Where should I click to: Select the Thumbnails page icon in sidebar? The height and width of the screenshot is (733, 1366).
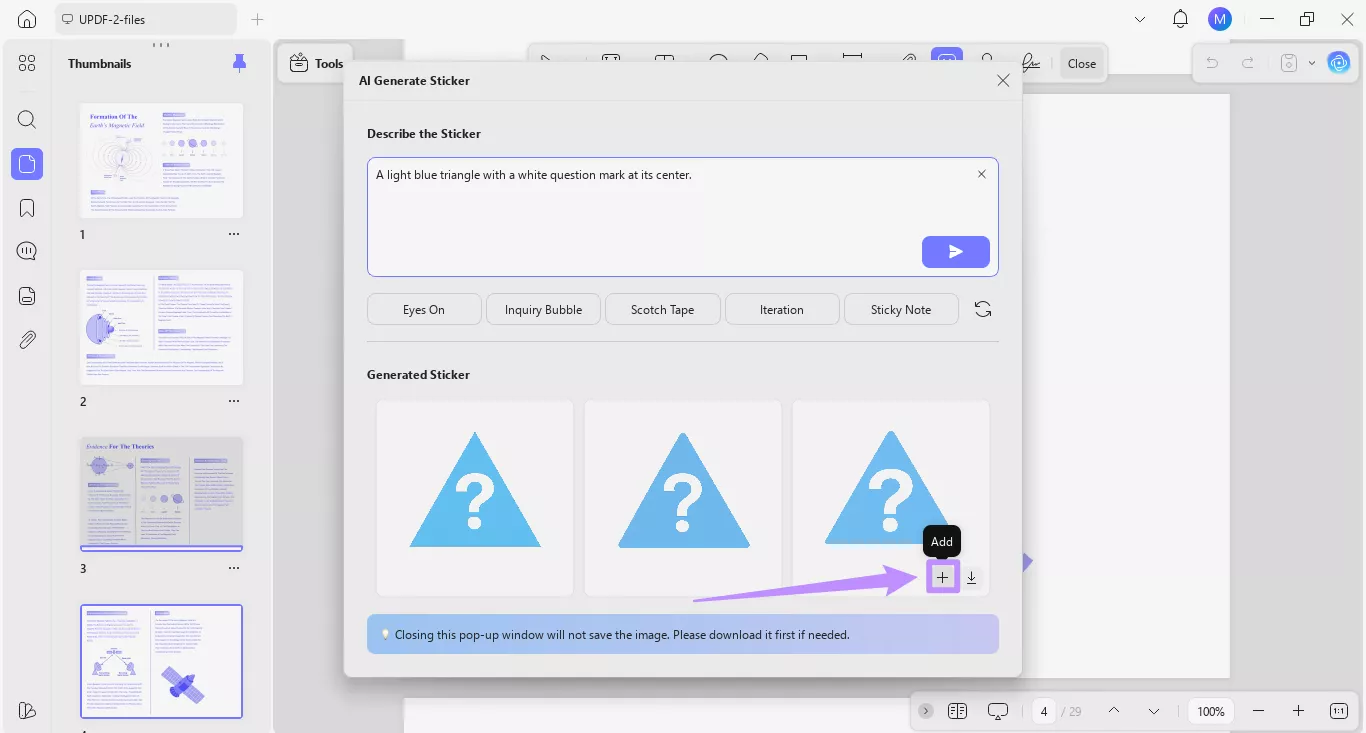point(27,164)
